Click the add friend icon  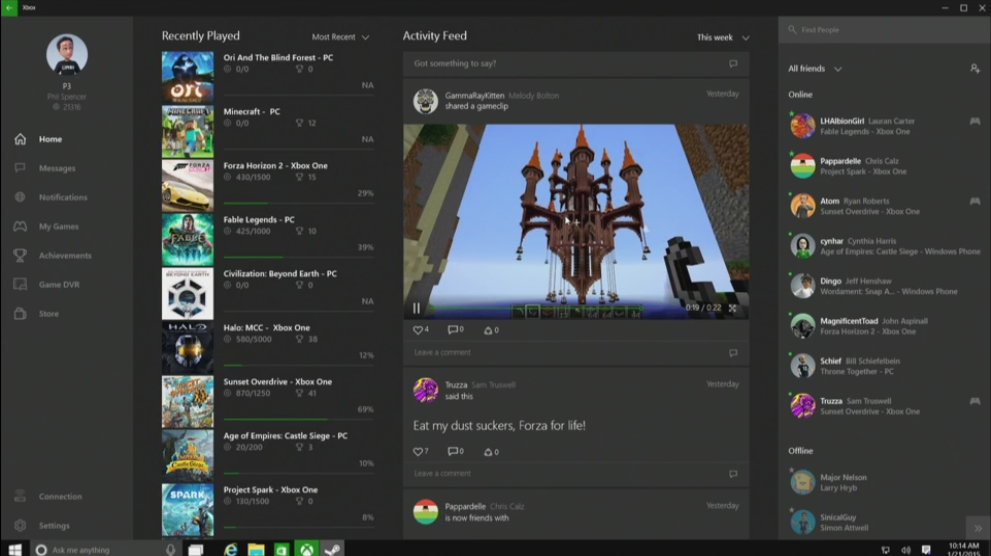[x=975, y=68]
